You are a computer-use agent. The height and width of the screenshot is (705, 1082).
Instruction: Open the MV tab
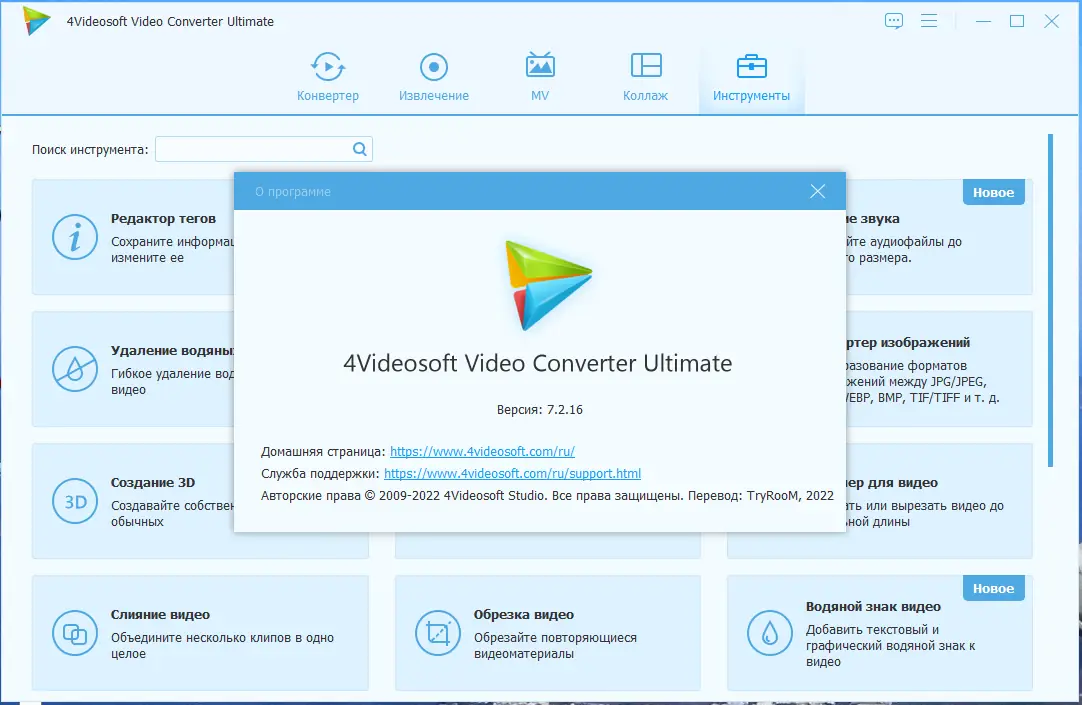coord(540,77)
